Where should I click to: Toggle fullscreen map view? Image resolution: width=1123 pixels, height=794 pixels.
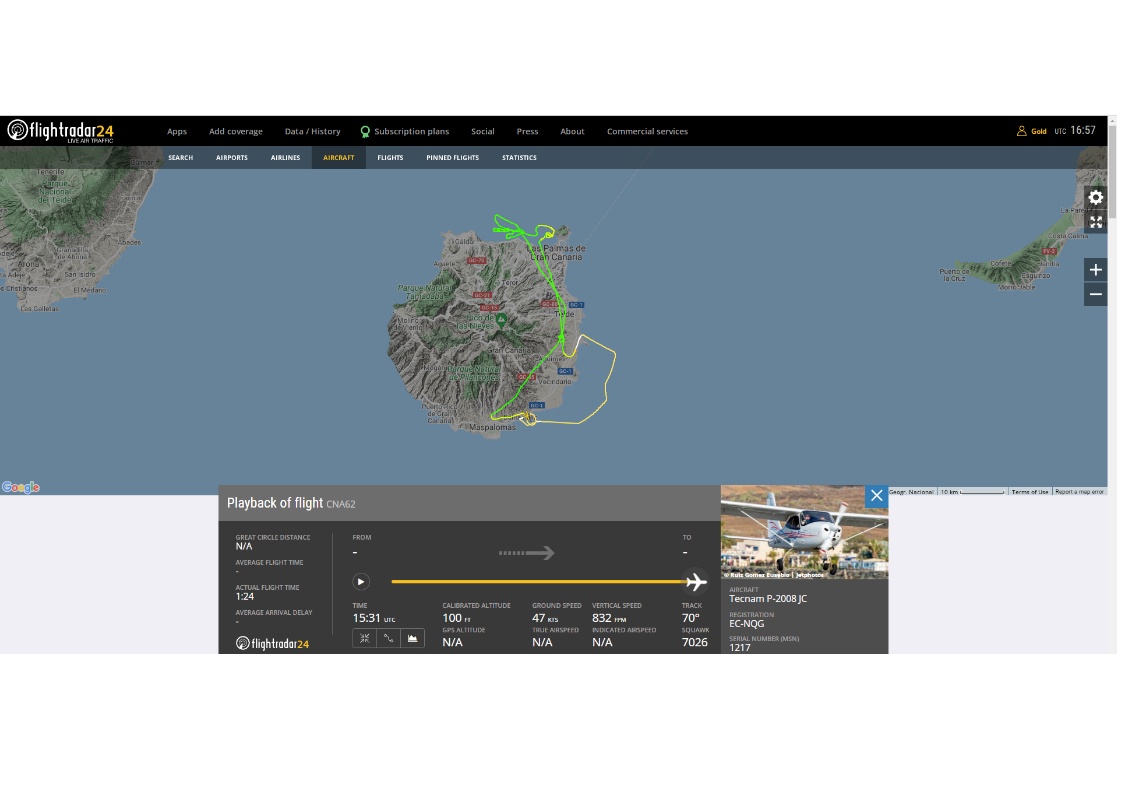1096,223
